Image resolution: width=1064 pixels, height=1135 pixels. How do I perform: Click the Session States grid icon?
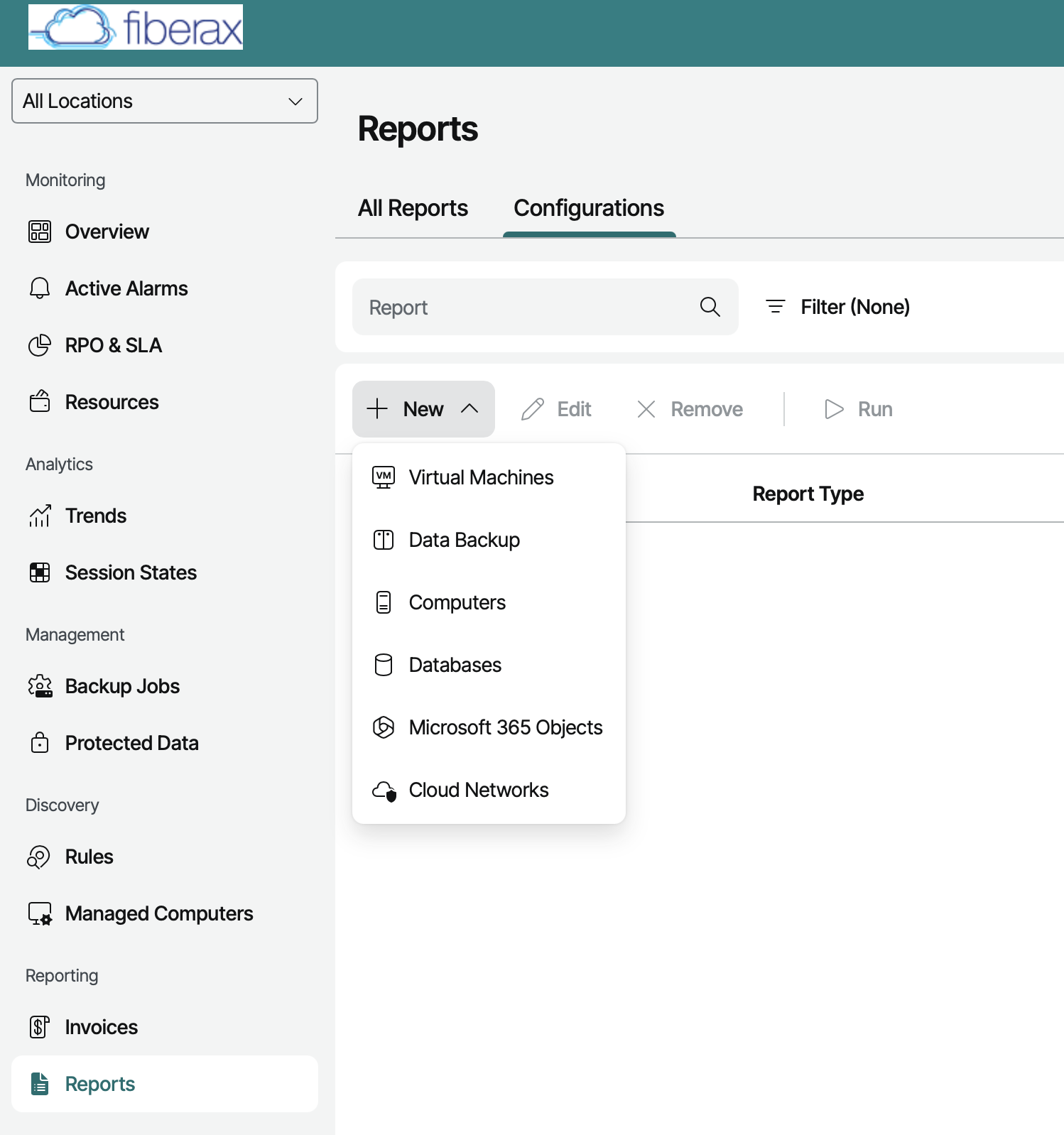(40, 572)
